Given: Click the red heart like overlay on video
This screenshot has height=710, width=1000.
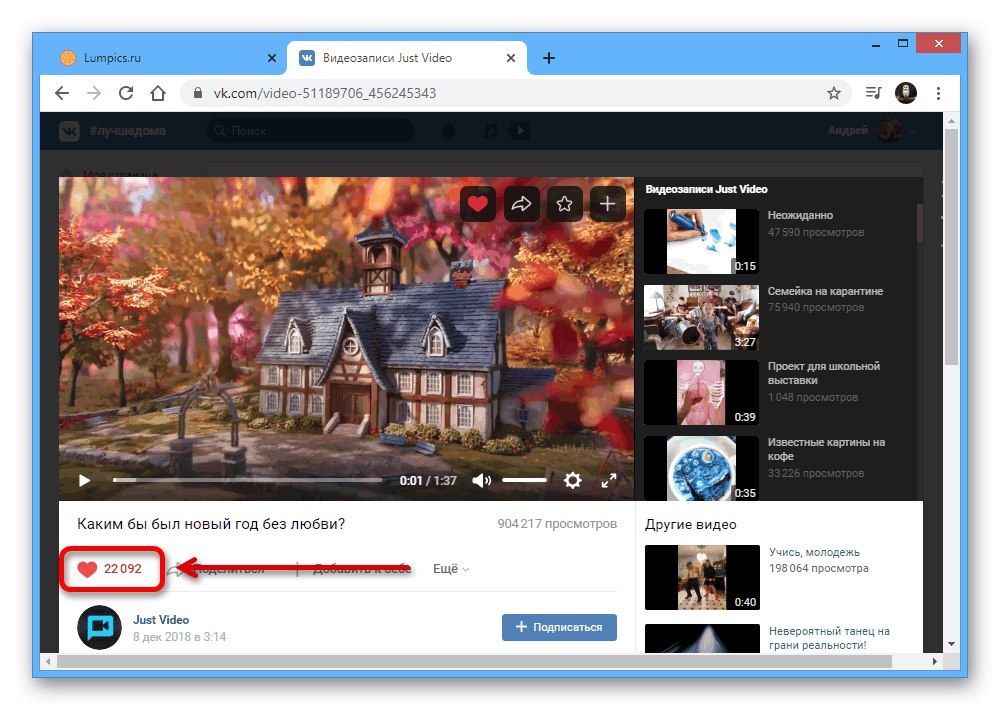Looking at the screenshot, I should pyautogui.click(x=478, y=204).
